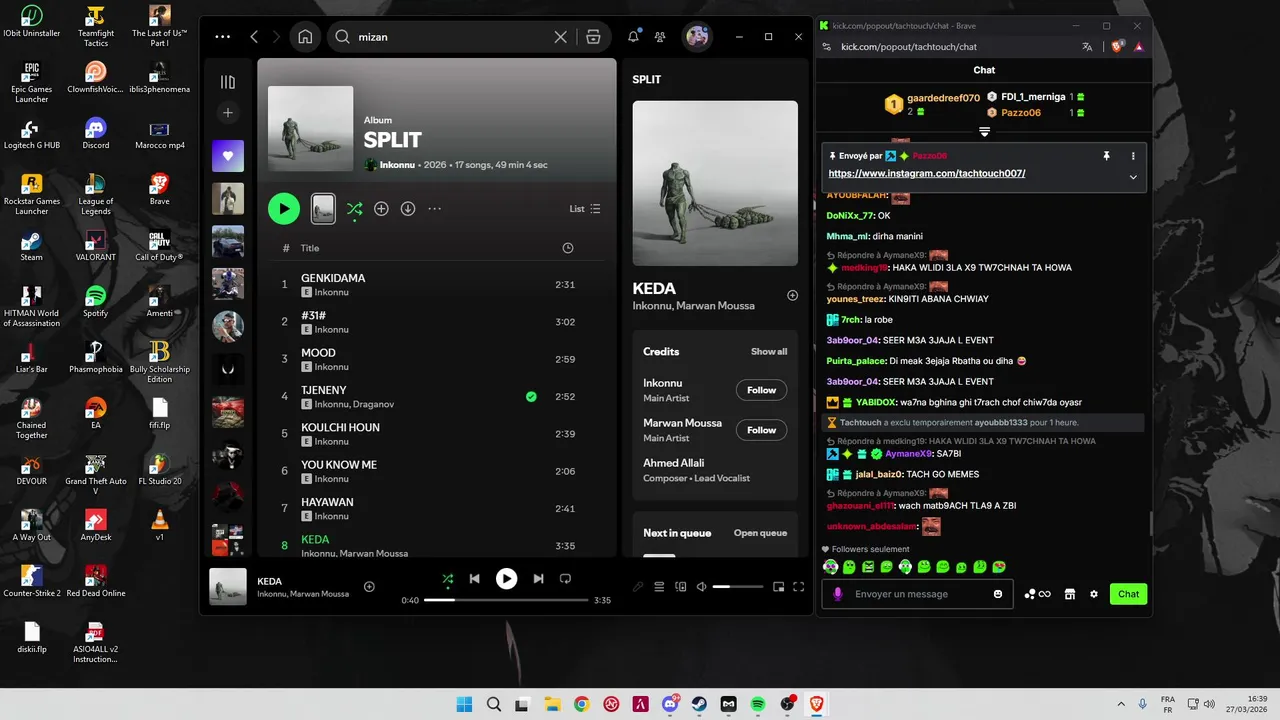Add now playing KEDA to playlist in bottom bar
This screenshot has height=720, width=1280.
(x=369, y=587)
